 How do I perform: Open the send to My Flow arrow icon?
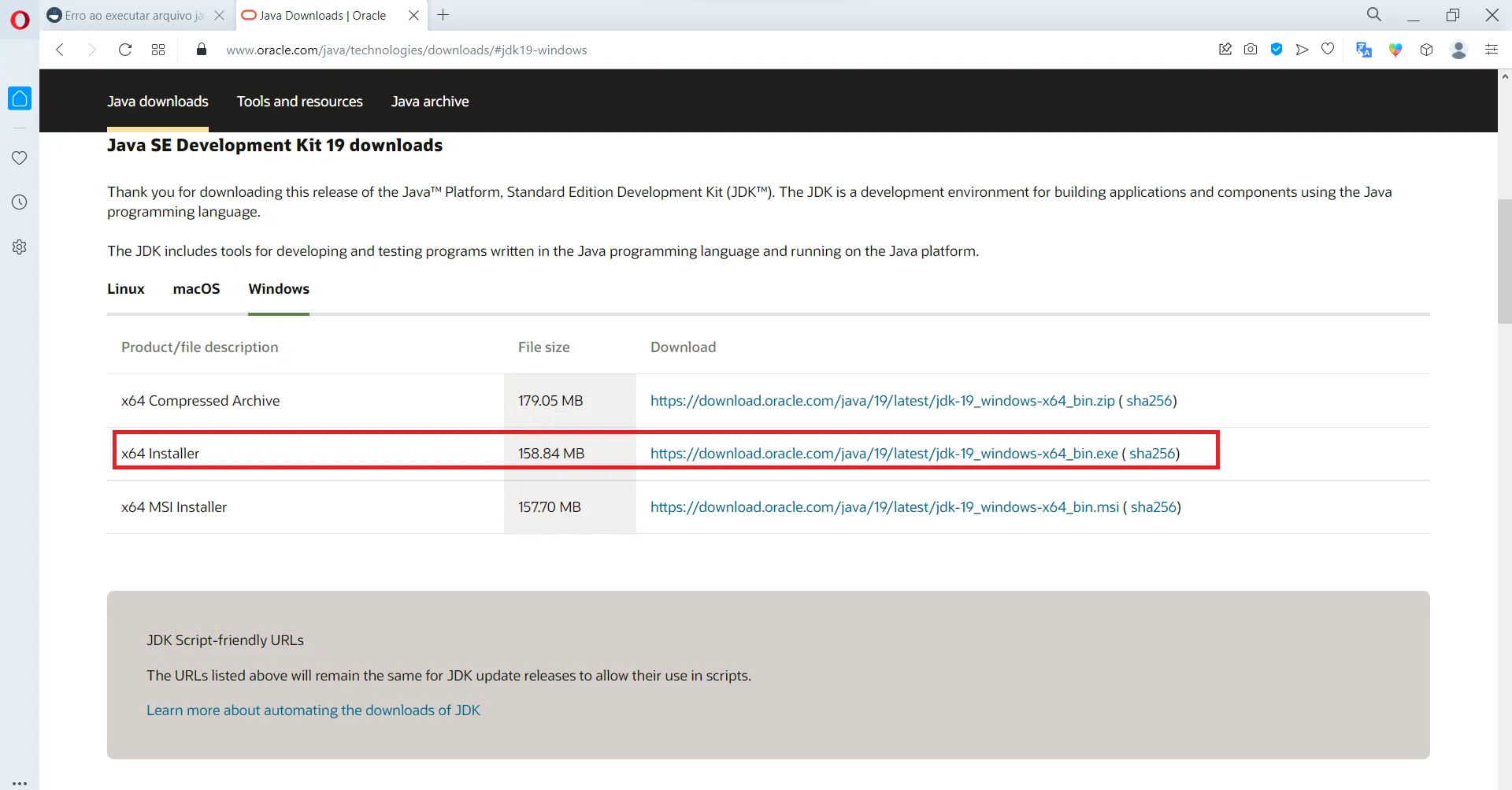pos(1302,50)
